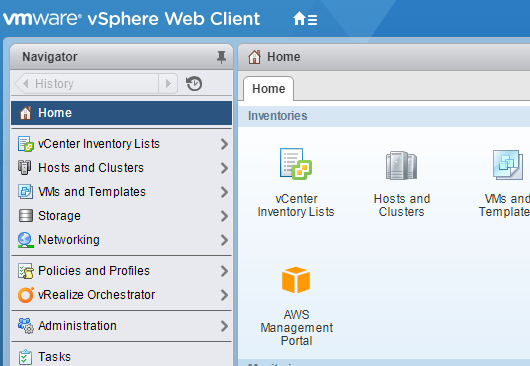
Task: Expand vCenter Inventory Lists chevron
Action: tap(224, 144)
